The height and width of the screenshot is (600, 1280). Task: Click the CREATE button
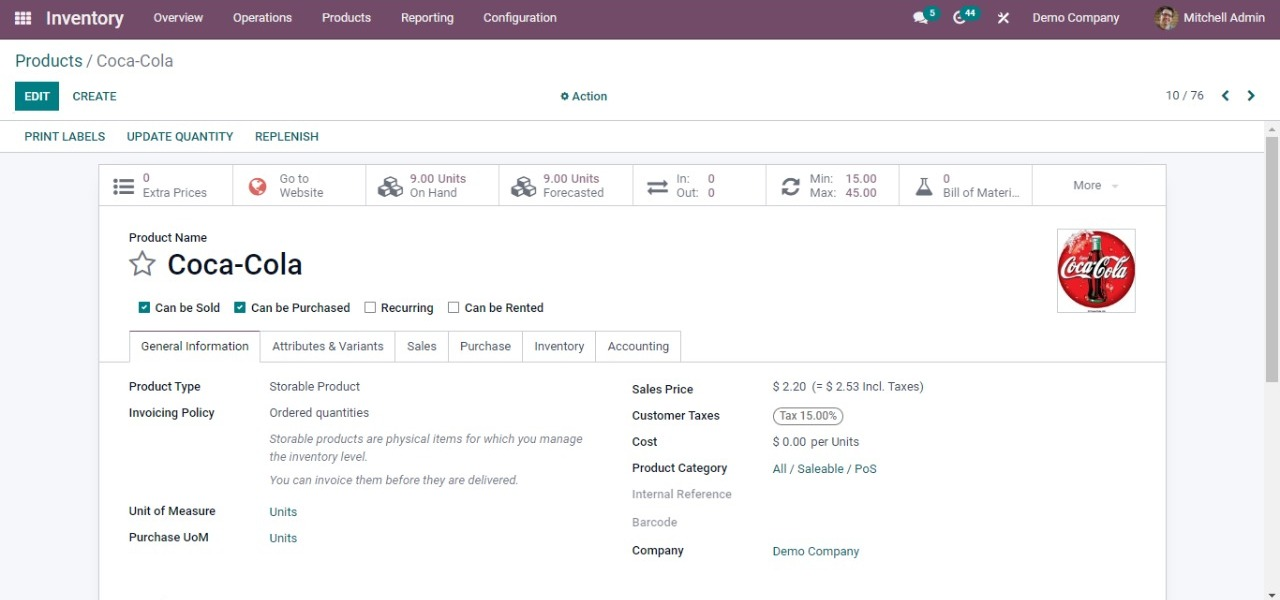[x=95, y=96]
